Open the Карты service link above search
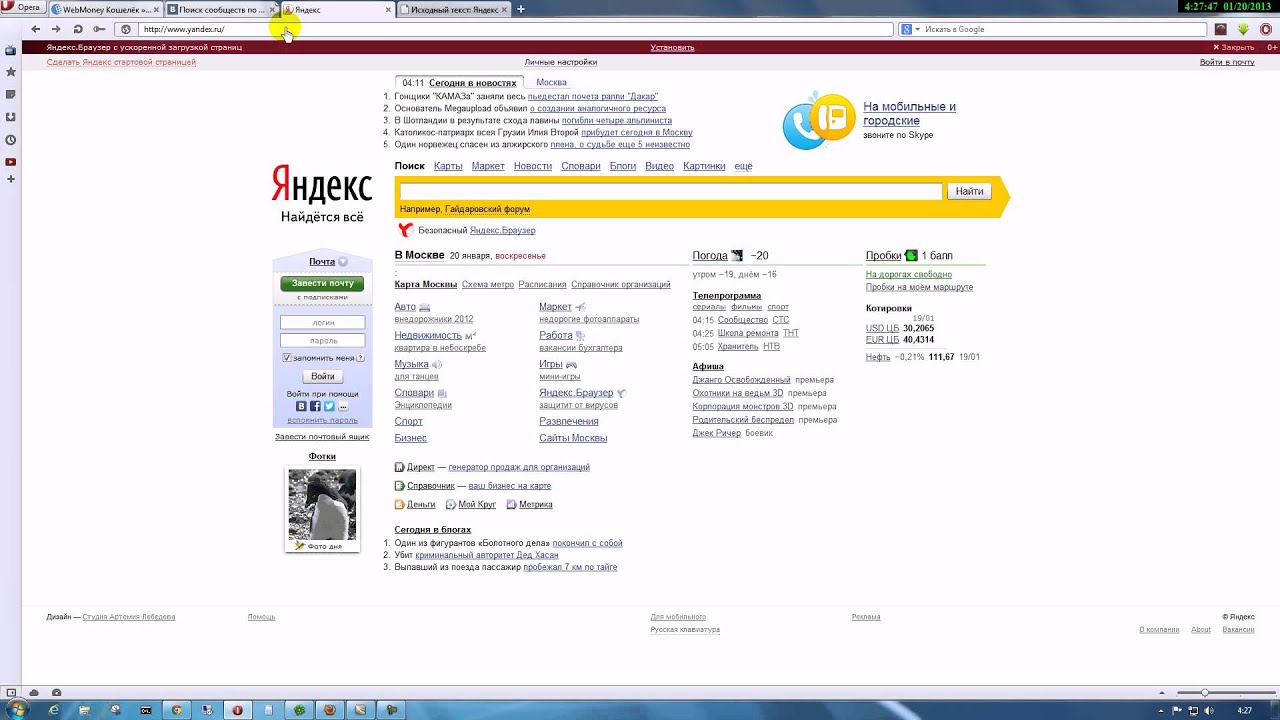This screenshot has height=720, width=1280. click(448, 166)
